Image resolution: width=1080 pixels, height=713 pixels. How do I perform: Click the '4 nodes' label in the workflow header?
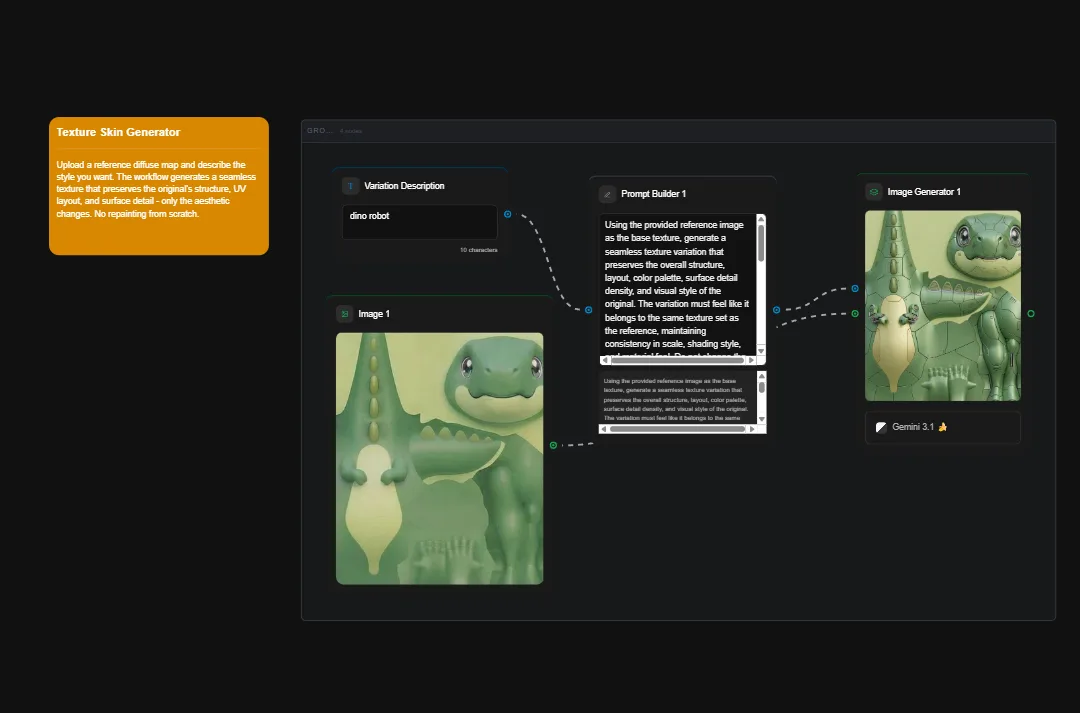point(350,130)
